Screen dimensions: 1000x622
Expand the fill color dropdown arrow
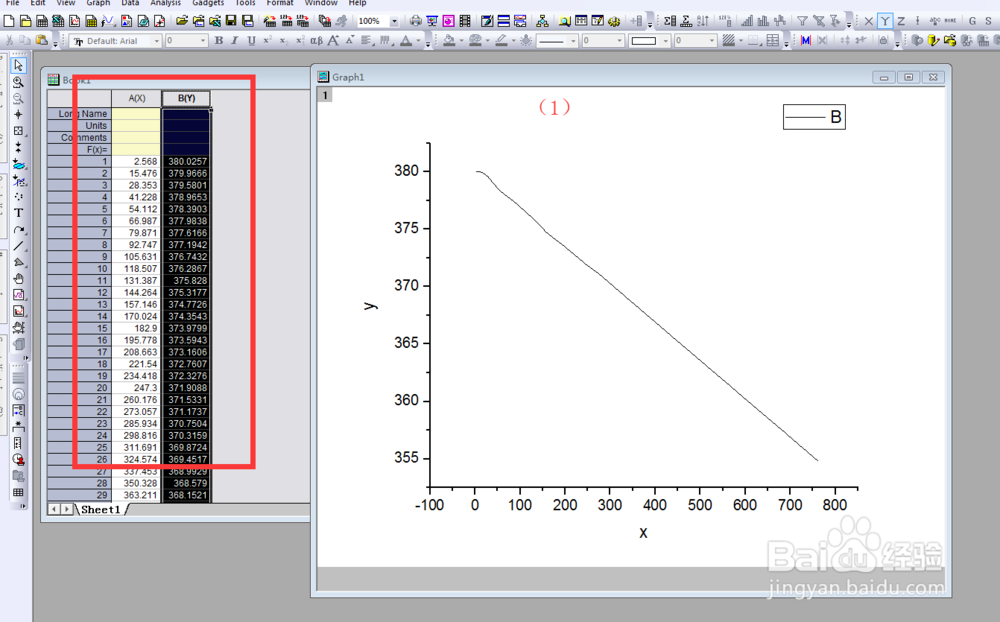[x=461, y=41]
